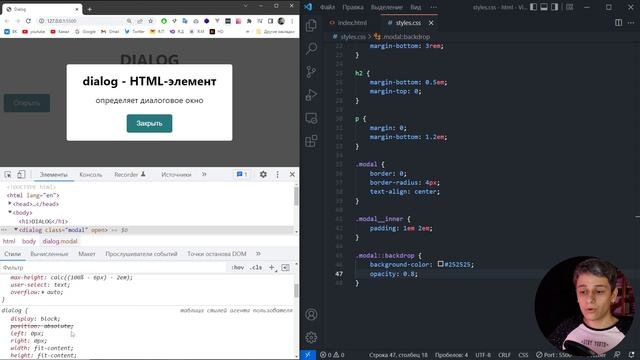Open the Вид menu in VS Code
640x360 pixels.
tap(416, 7)
